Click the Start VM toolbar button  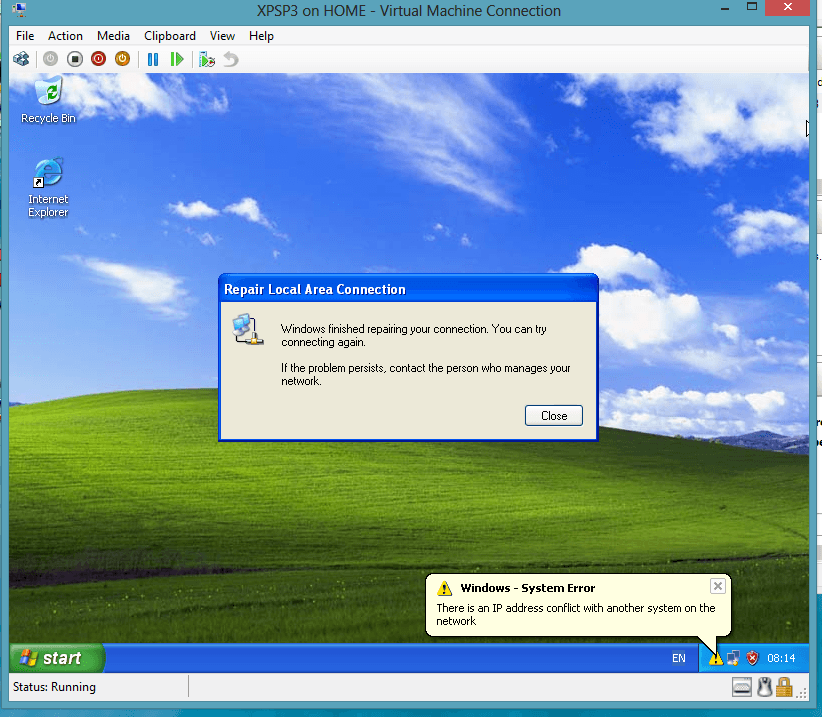(x=50, y=59)
